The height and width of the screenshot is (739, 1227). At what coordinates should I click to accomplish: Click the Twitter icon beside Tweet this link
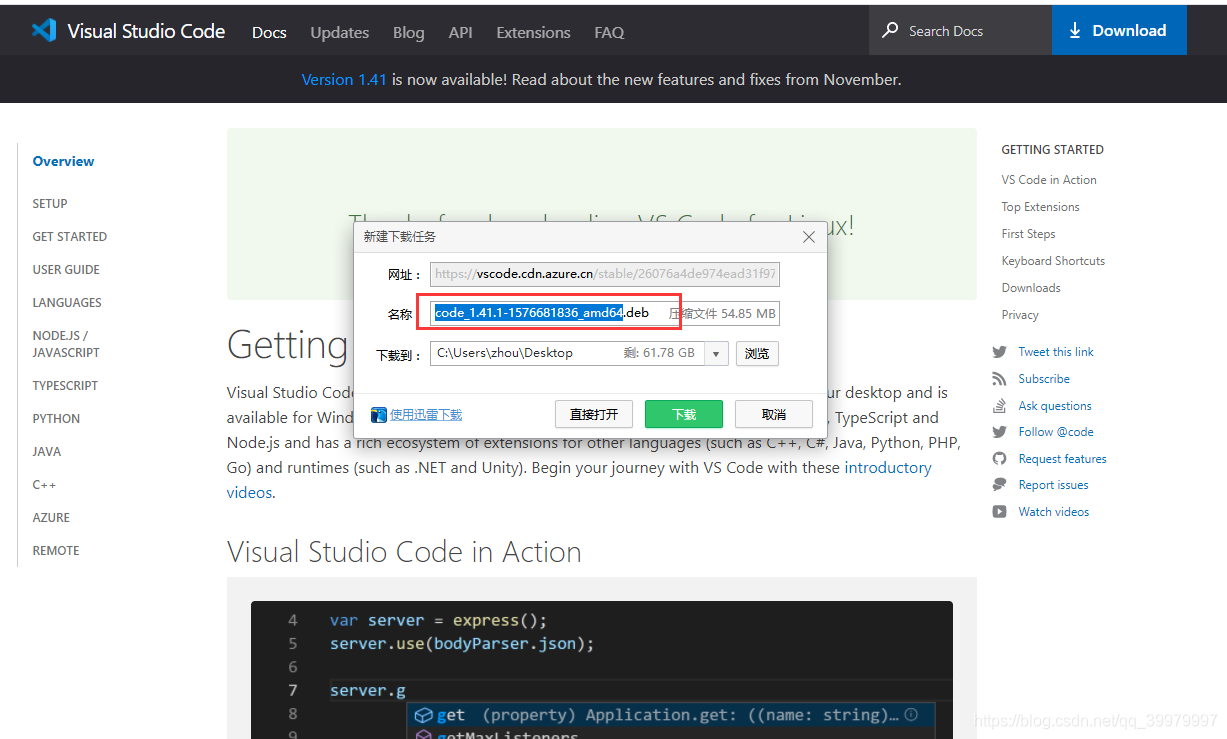pyautogui.click(x=999, y=352)
